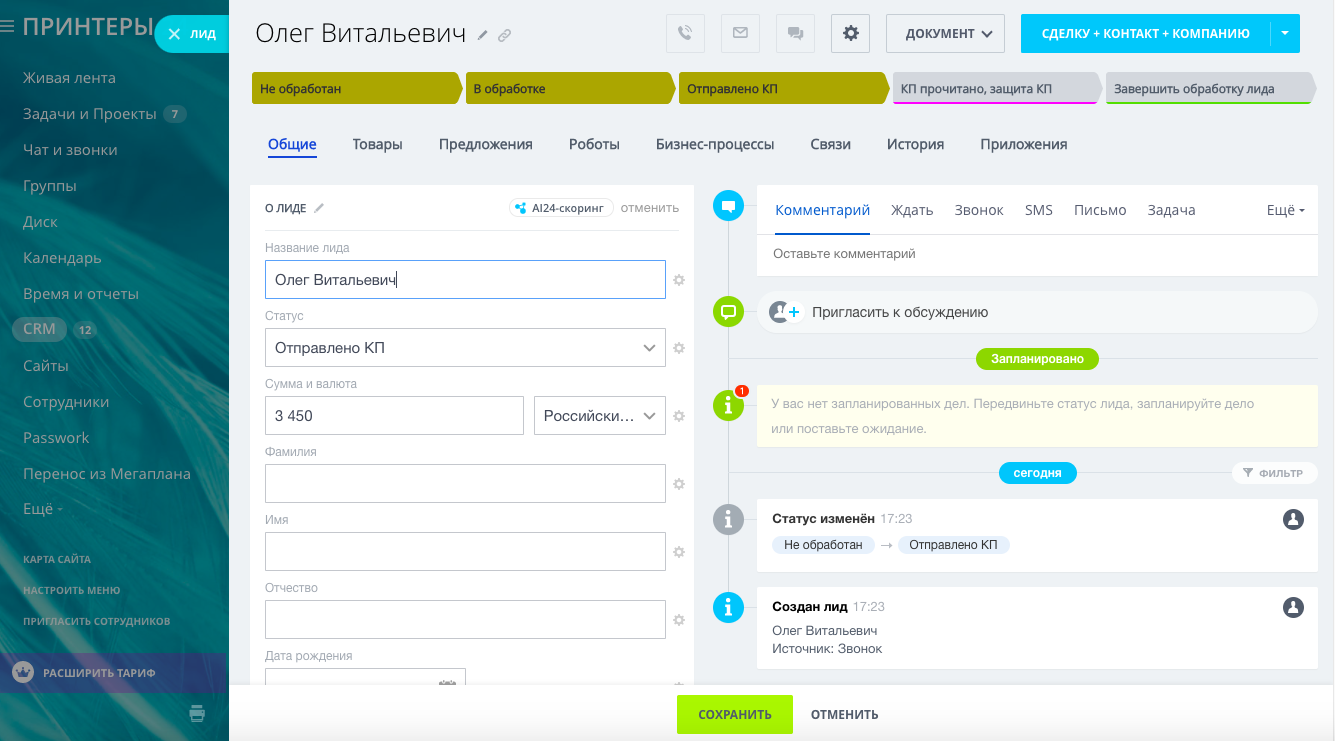
Task: Select the SMS timeline tab
Action: point(1039,210)
